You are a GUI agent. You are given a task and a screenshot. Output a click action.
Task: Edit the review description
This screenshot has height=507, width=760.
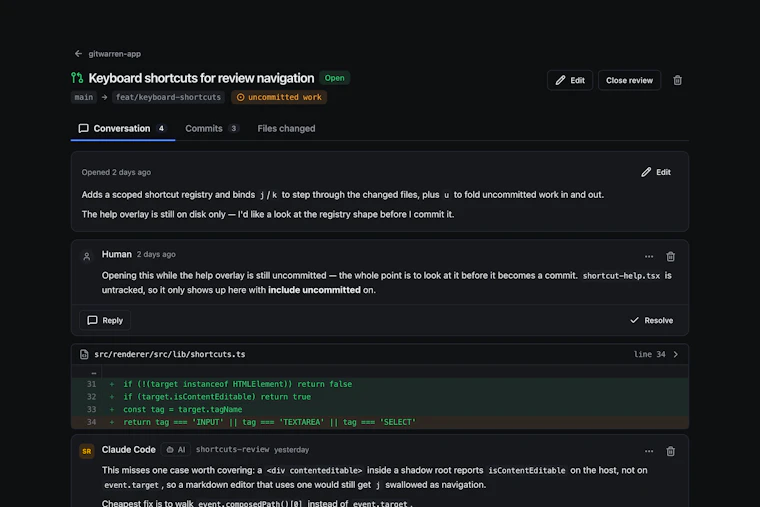656,172
